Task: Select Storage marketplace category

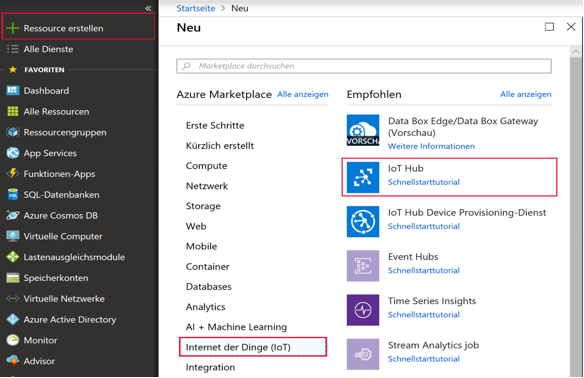Action: tap(203, 206)
